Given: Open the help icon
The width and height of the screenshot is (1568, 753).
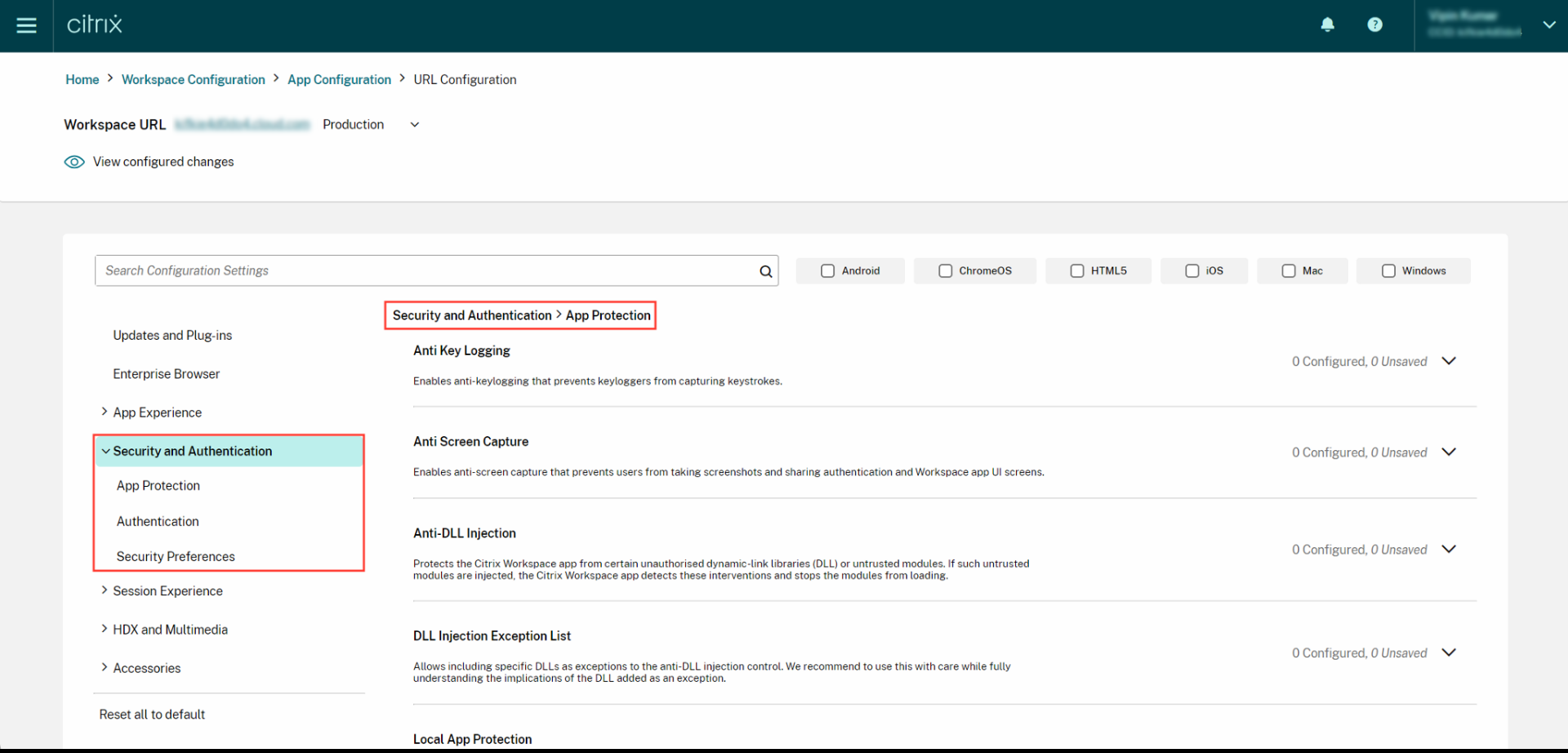Looking at the screenshot, I should point(1375,25).
